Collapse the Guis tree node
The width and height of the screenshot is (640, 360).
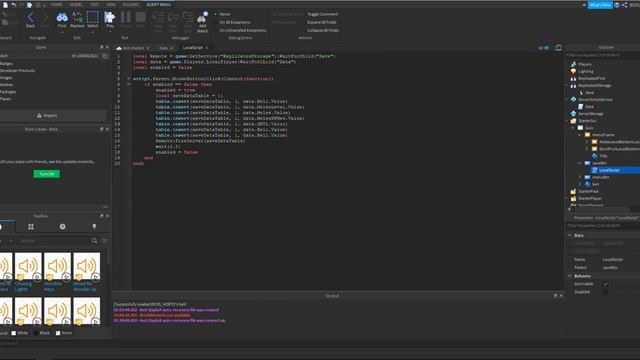coord(573,128)
